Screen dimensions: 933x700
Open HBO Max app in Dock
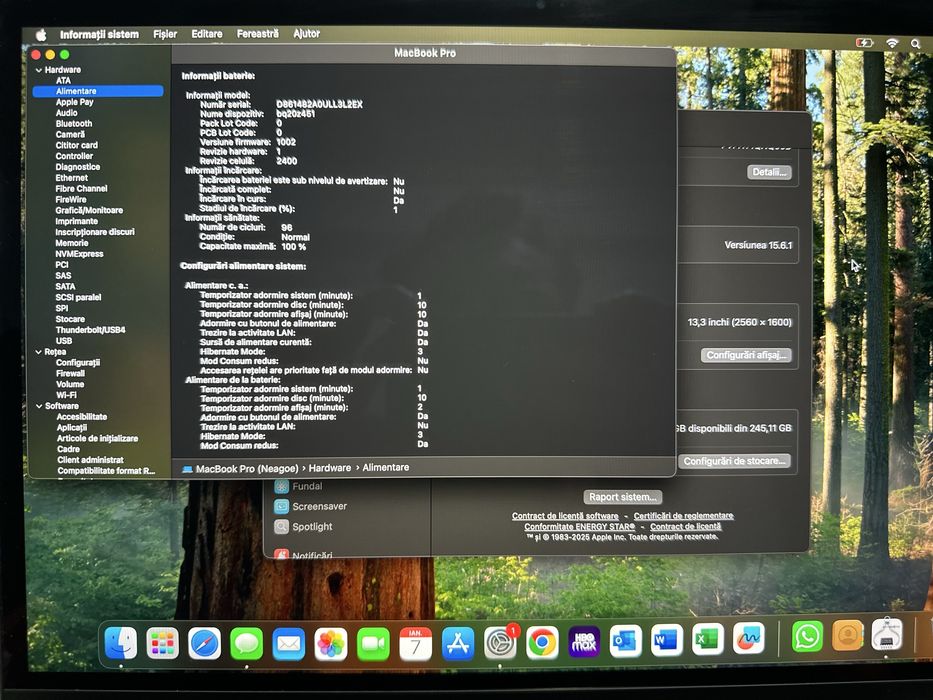584,642
